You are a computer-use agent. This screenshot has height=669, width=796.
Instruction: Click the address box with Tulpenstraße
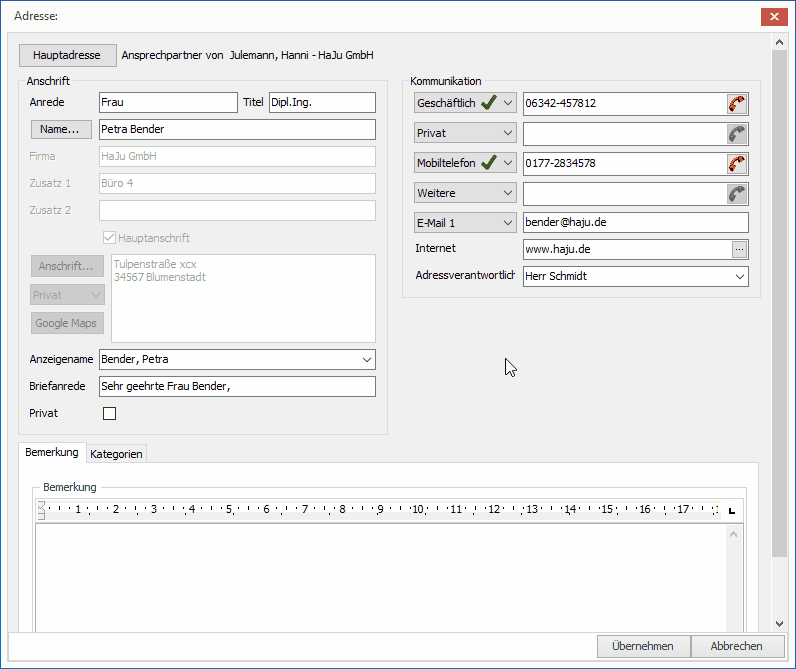click(243, 298)
